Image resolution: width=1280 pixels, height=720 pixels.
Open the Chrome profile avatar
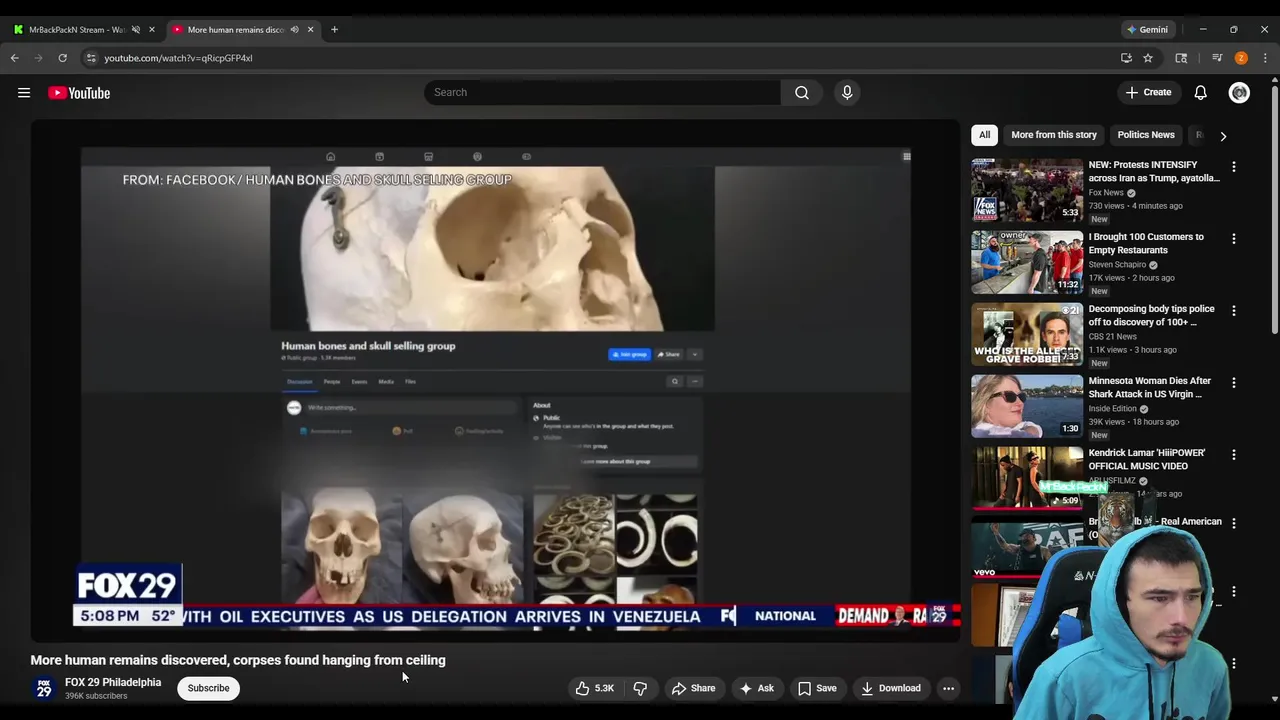(1241, 58)
